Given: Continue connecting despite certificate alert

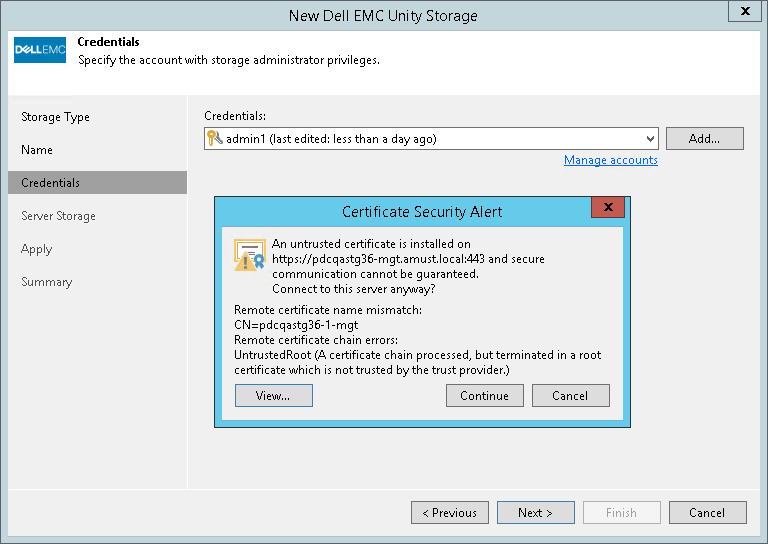Looking at the screenshot, I should (x=484, y=396).
